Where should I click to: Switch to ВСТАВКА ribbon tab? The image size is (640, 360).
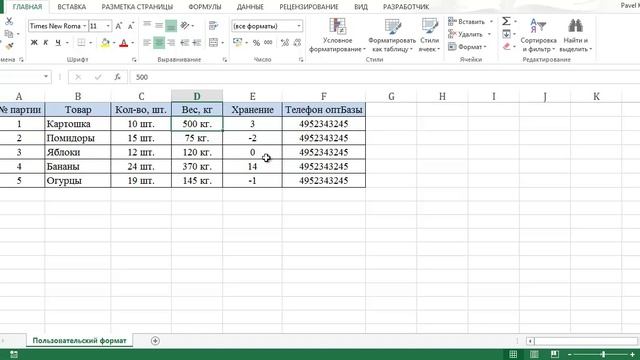71,7
